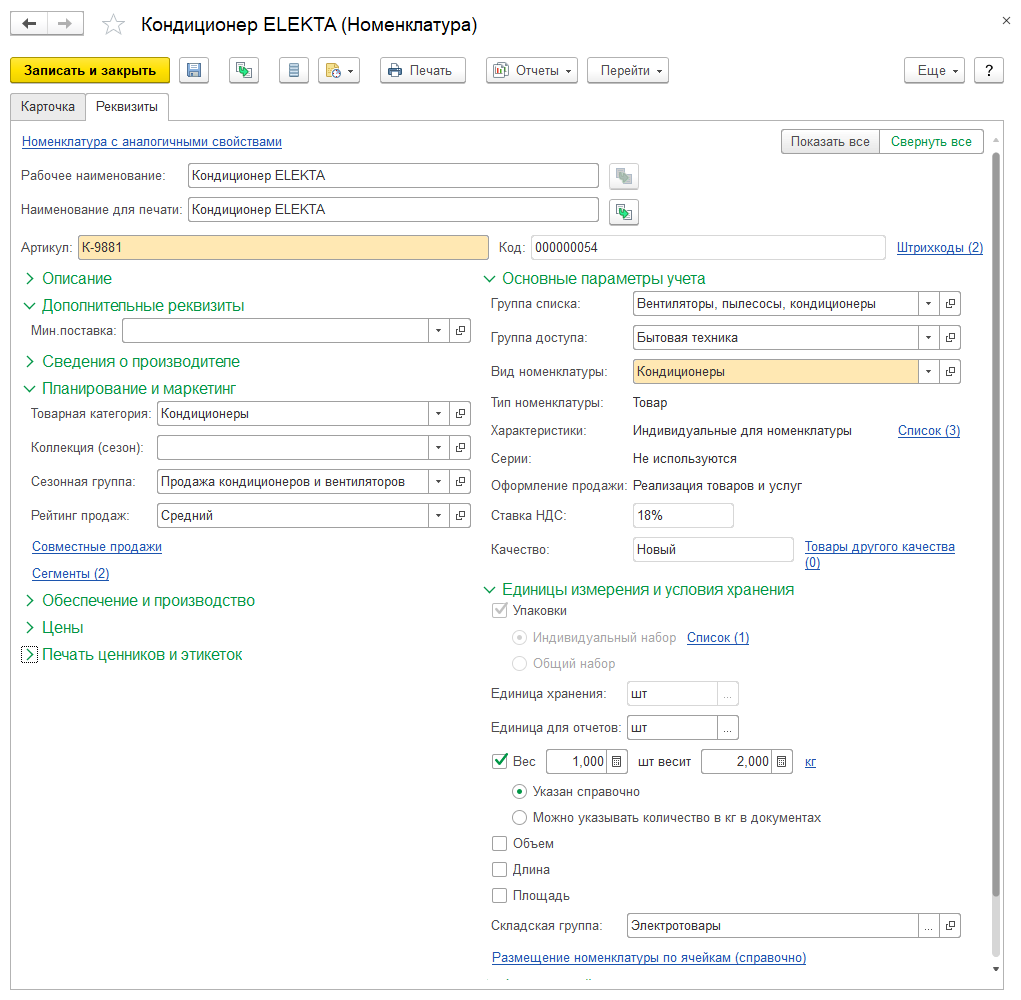The image size is (1021, 1000).
Task: Enable the Объем checkbox
Action: (500, 844)
